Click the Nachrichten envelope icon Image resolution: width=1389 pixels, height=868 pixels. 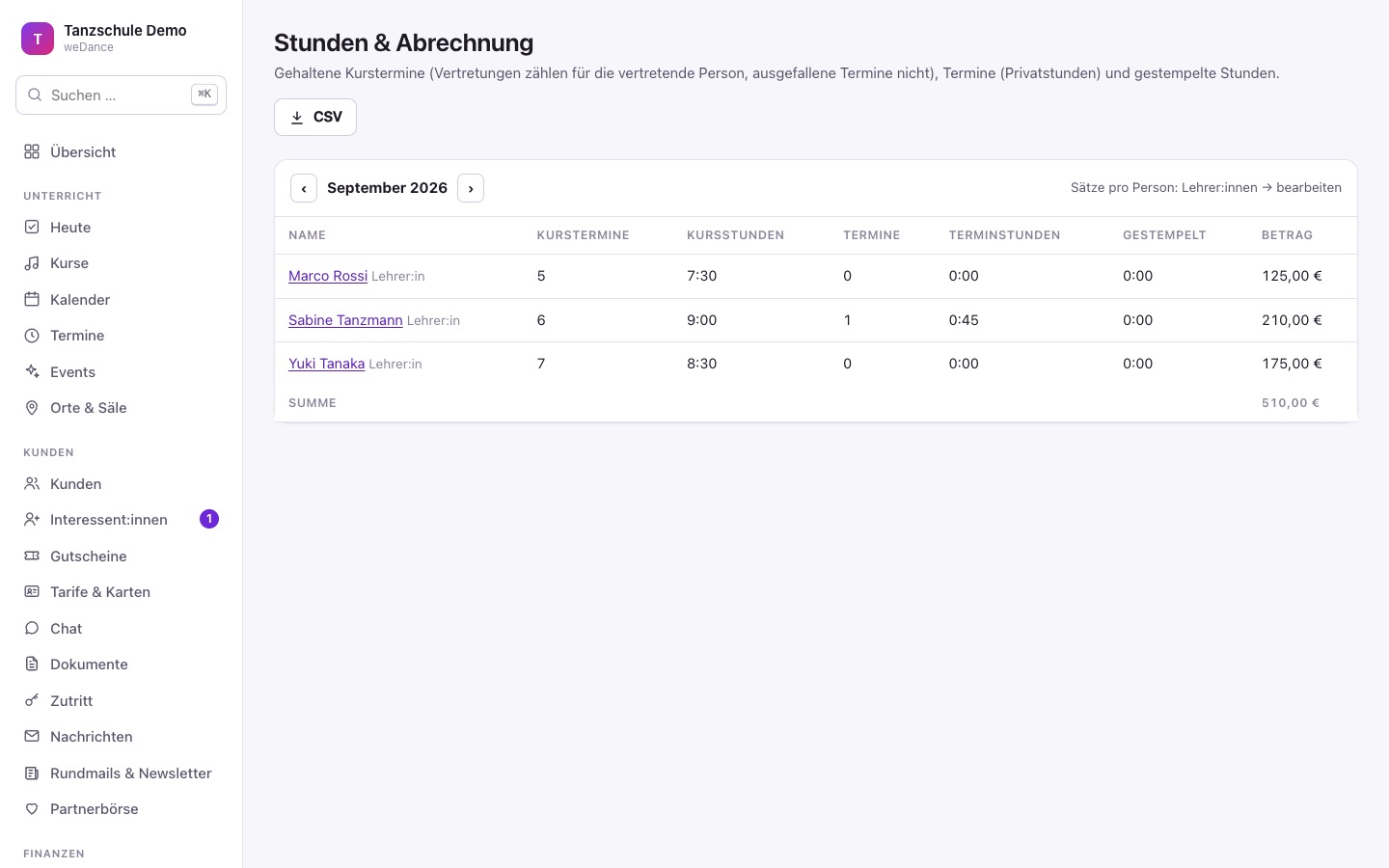click(x=32, y=737)
